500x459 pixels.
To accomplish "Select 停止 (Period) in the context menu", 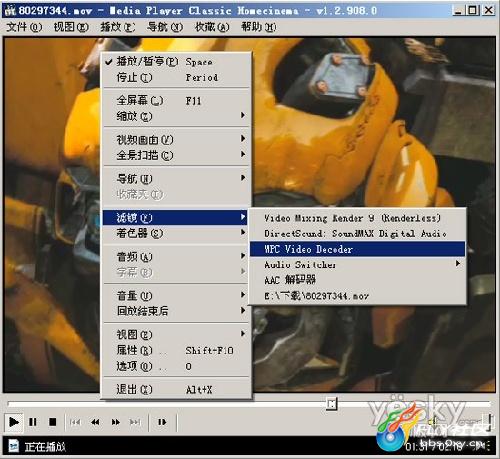I will 176,77.
